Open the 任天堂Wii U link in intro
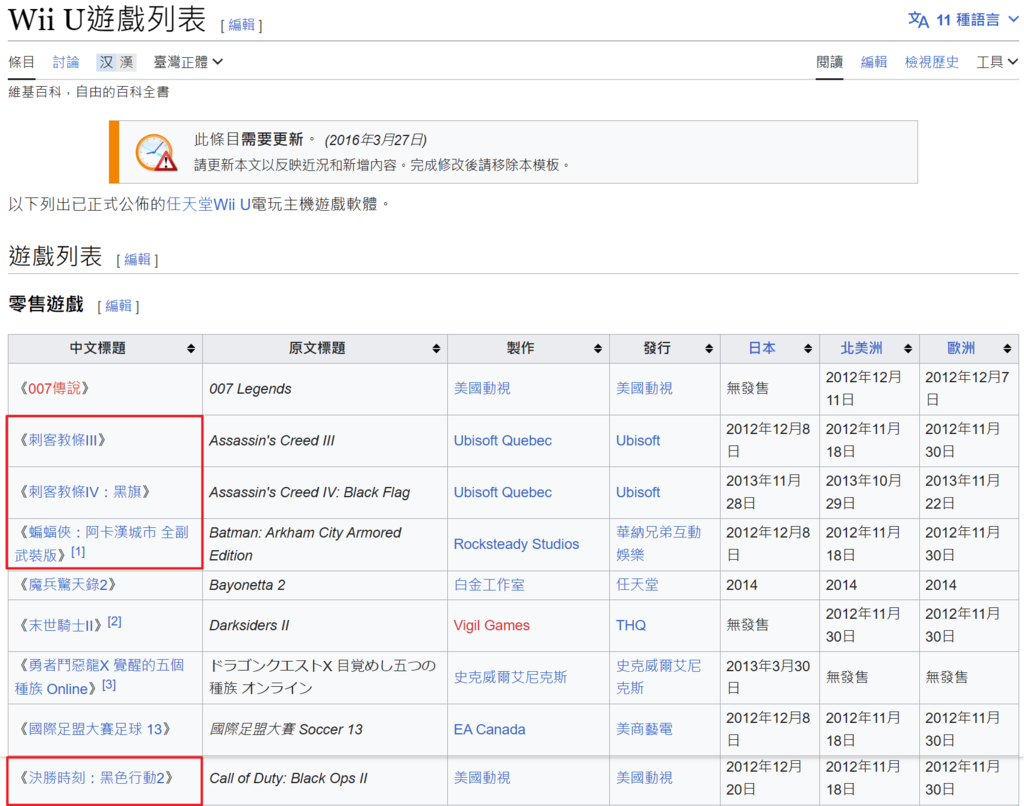 pos(208,204)
